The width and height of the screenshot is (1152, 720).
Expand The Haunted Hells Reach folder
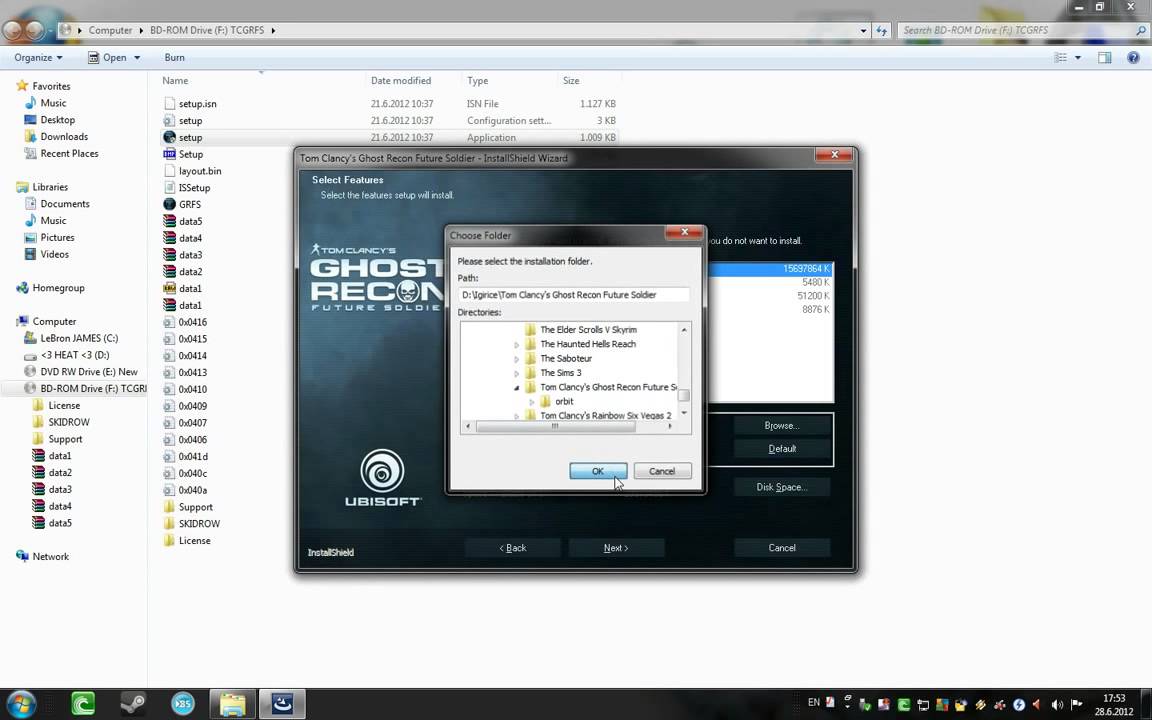tap(516, 345)
